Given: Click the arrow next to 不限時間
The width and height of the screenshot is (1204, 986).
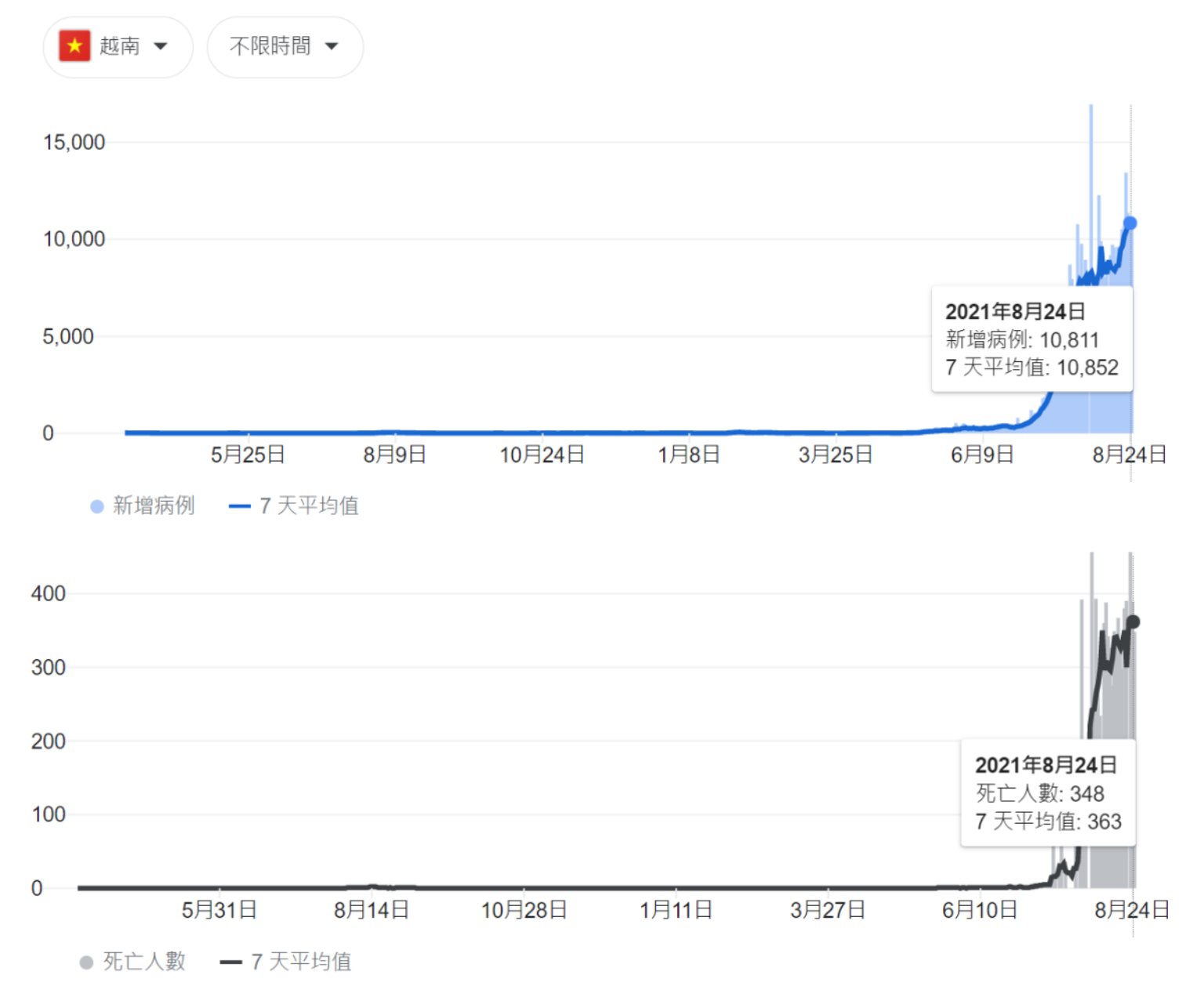Looking at the screenshot, I should [x=332, y=46].
